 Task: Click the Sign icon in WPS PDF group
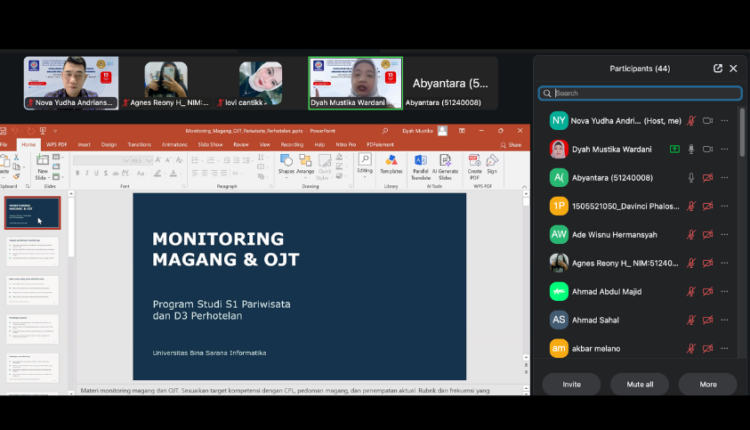(492, 164)
